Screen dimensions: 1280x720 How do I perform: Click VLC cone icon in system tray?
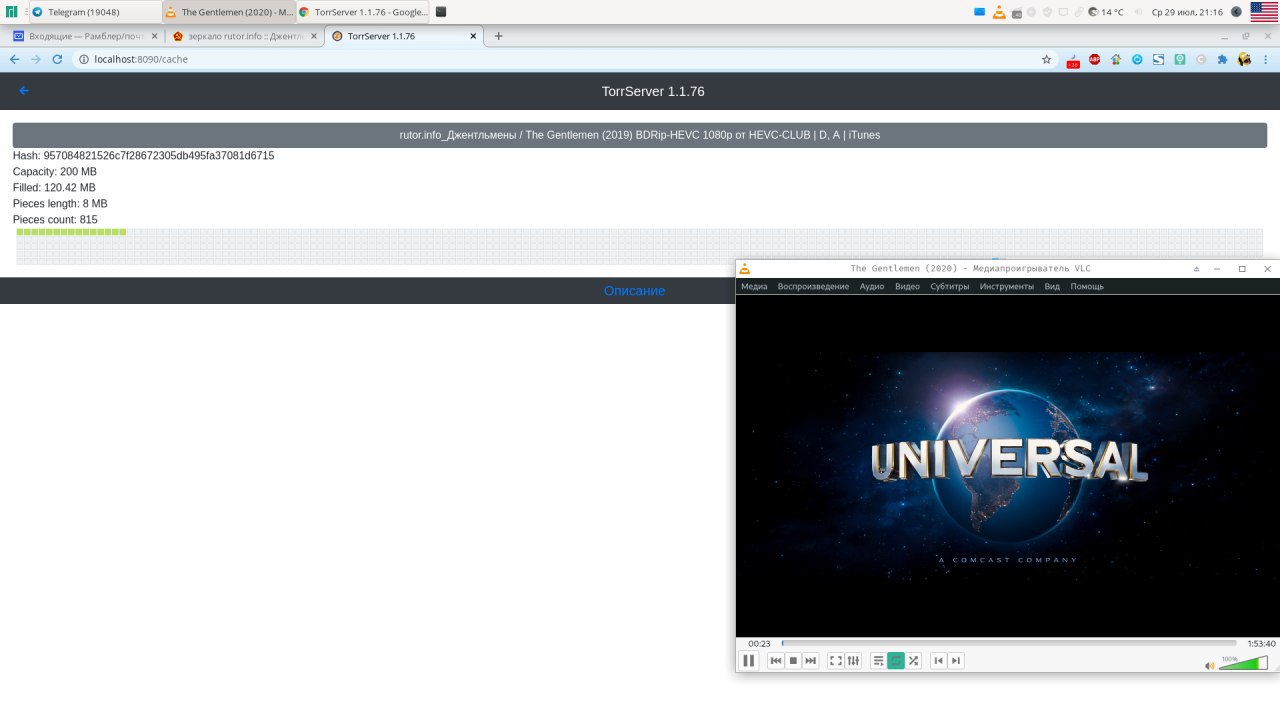tap(998, 12)
